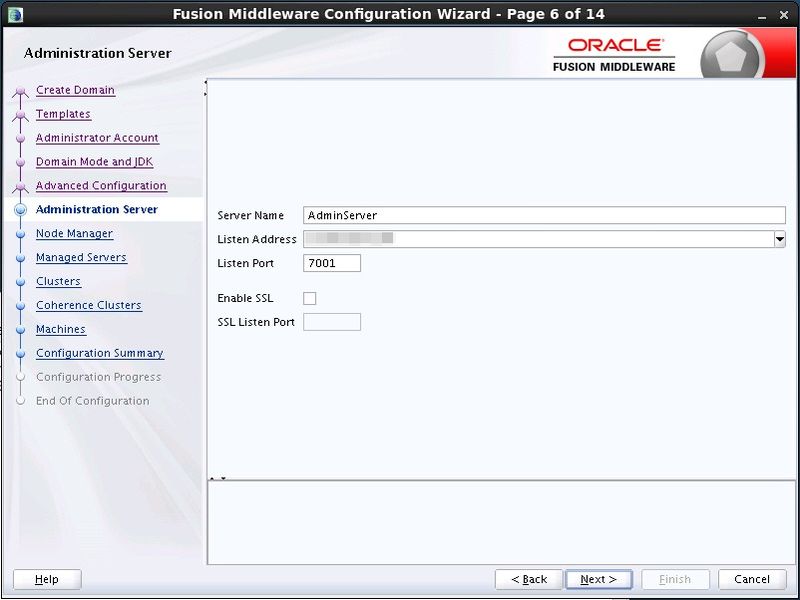Click the current-step bullet beside Administration Server
Viewport: 800px width, 600px height.
(20, 210)
